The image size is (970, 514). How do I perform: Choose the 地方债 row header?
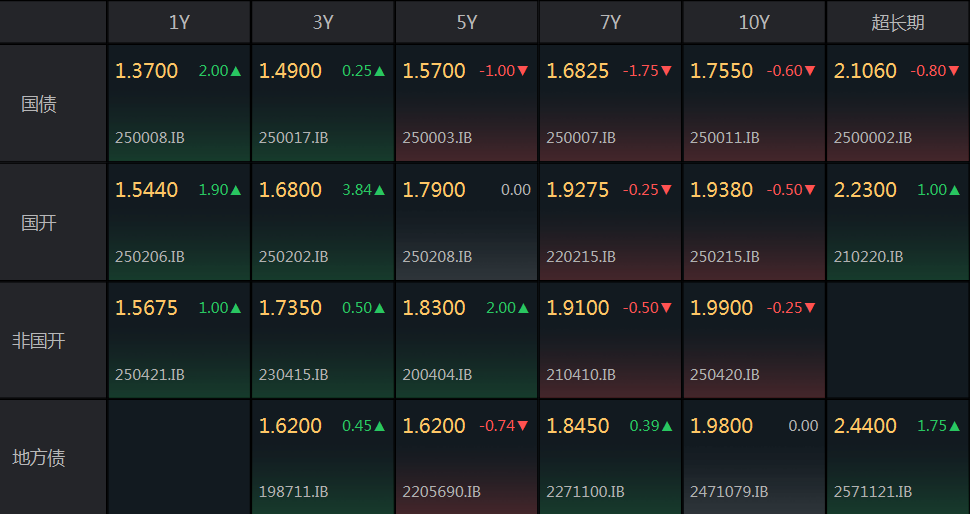[39, 458]
